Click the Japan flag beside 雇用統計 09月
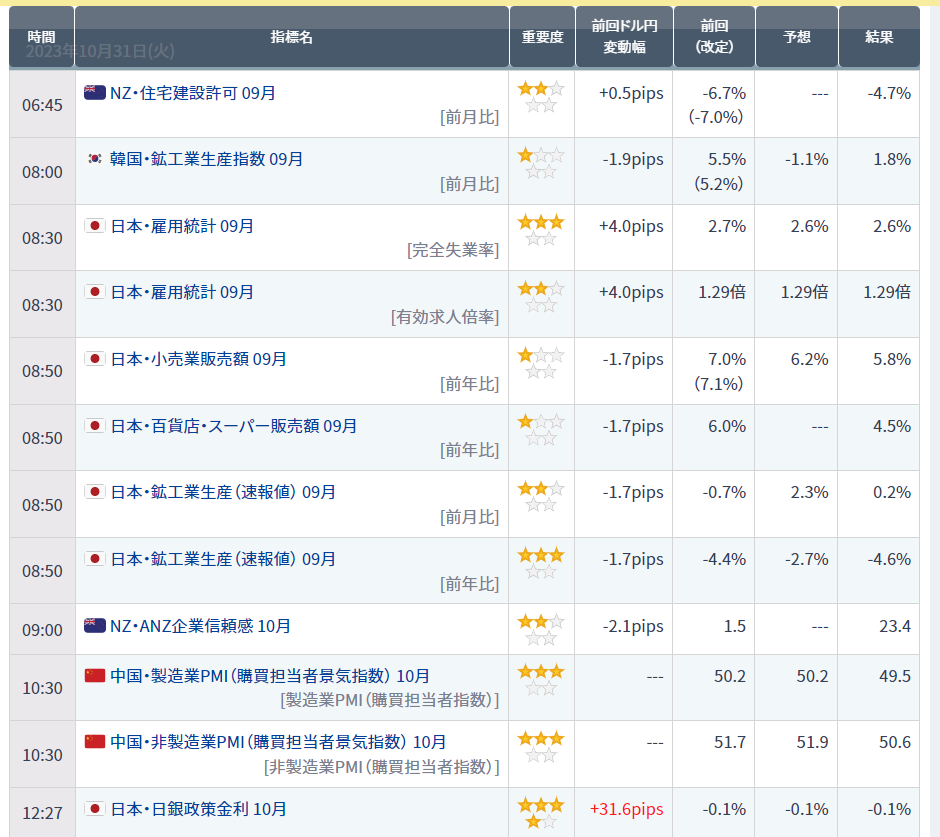 (94, 225)
